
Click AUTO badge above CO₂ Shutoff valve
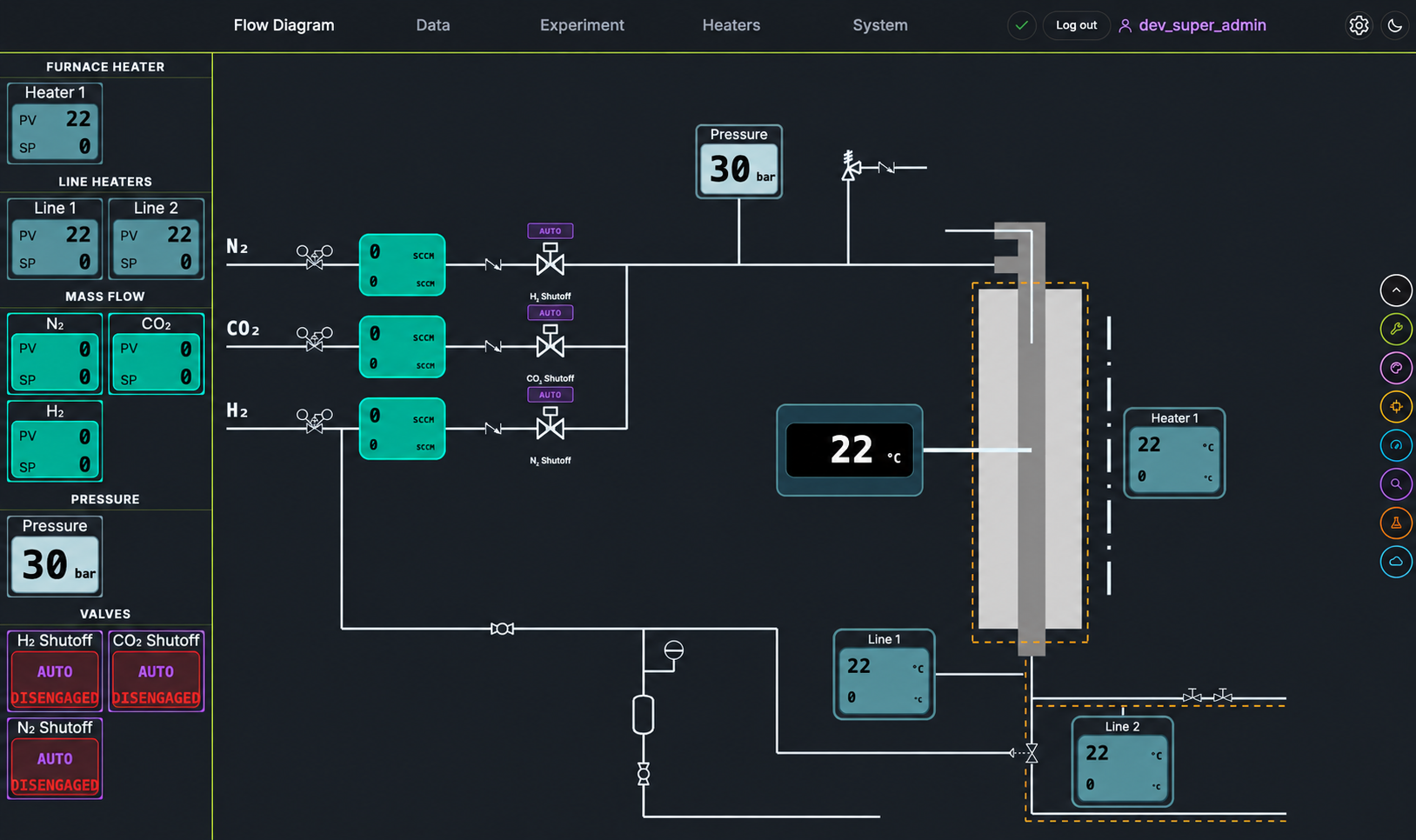click(x=550, y=312)
